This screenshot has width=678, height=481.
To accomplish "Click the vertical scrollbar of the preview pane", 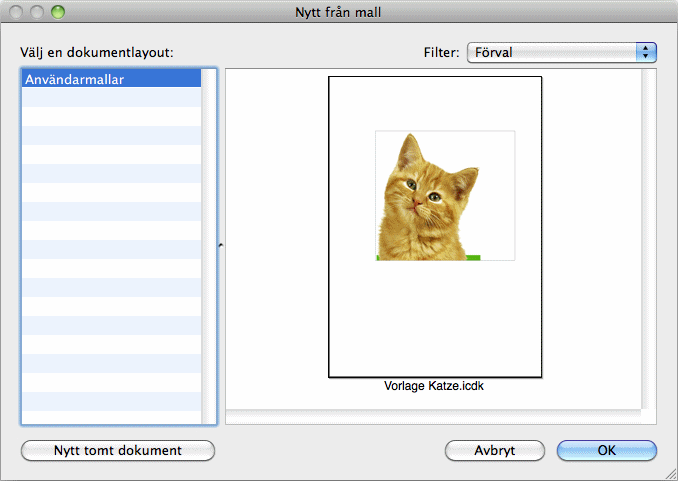I will coord(649,239).
